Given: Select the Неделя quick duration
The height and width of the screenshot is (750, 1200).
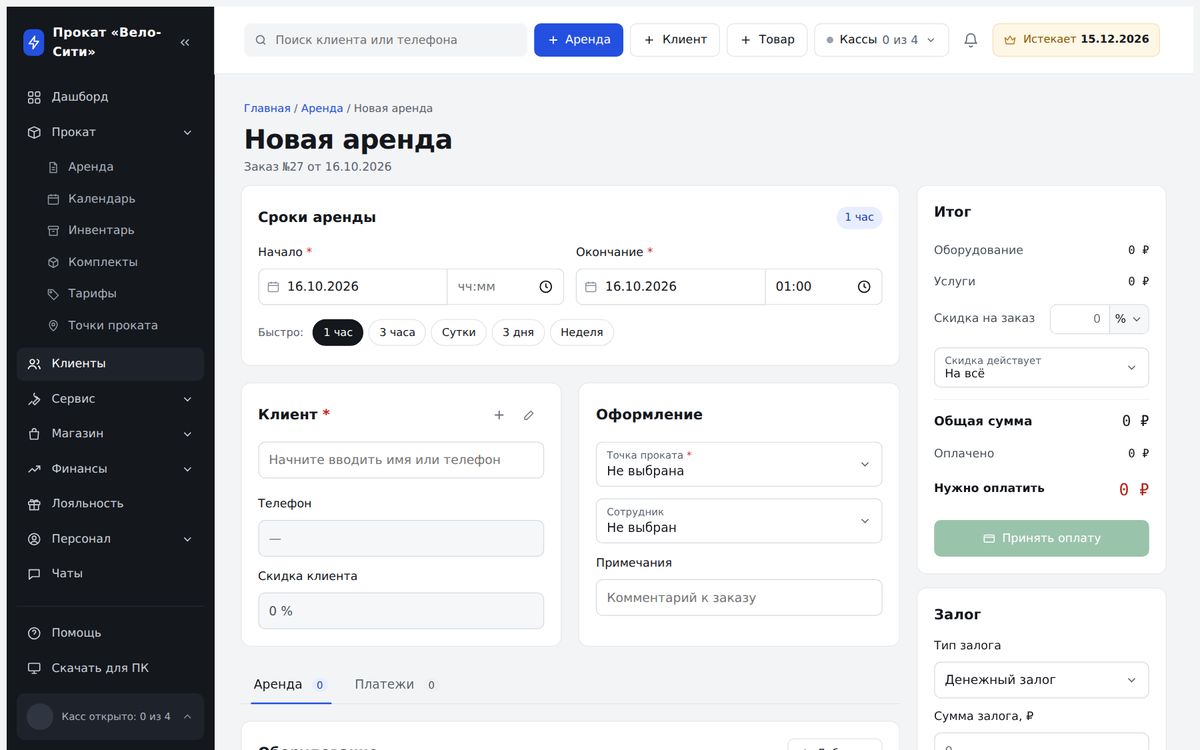Looking at the screenshot, I should [x=582, y=333].
